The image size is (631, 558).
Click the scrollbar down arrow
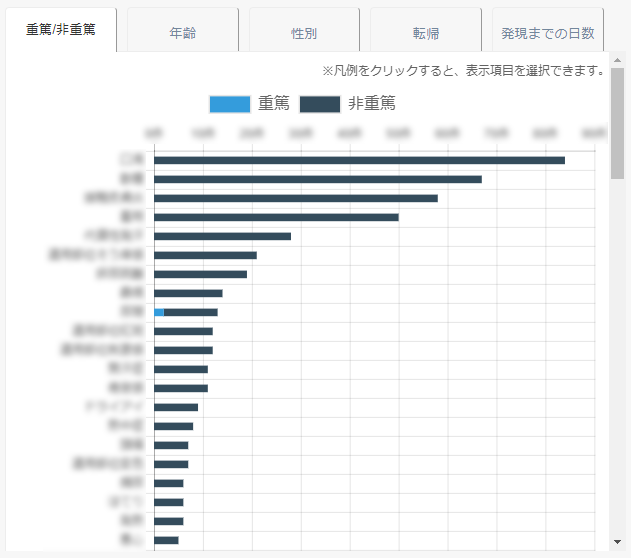tap(617, 542)
